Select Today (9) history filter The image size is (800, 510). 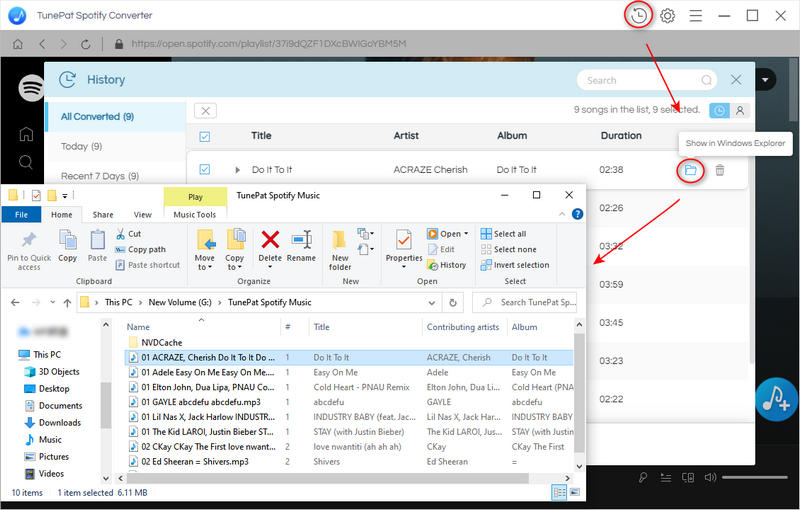(x=115, y=146)
